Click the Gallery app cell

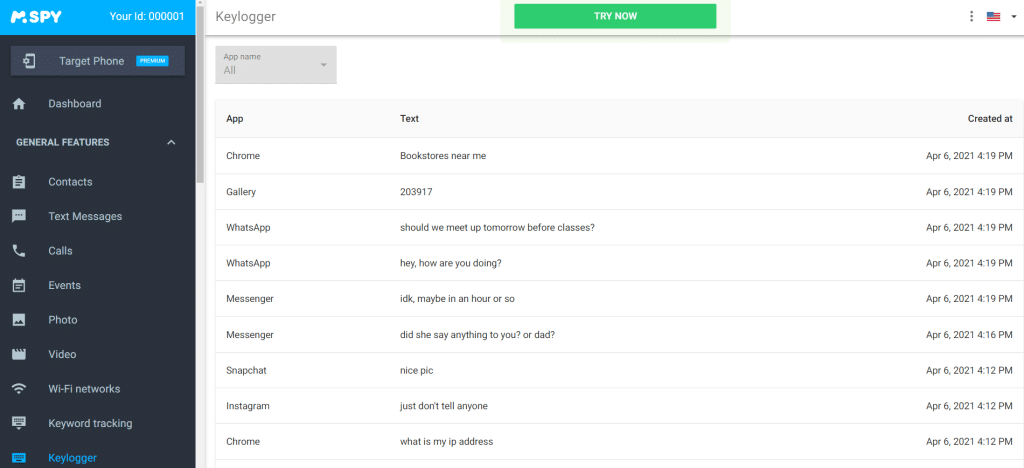click(241, 192)
